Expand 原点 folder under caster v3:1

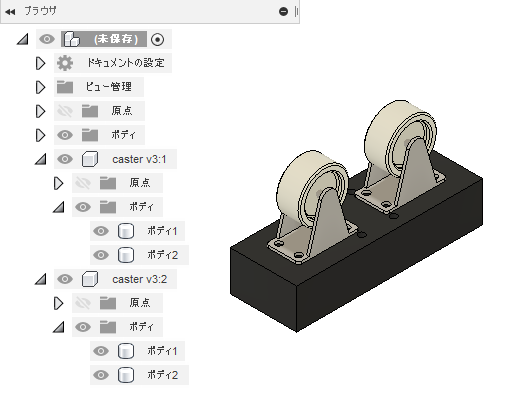point(58,183)
